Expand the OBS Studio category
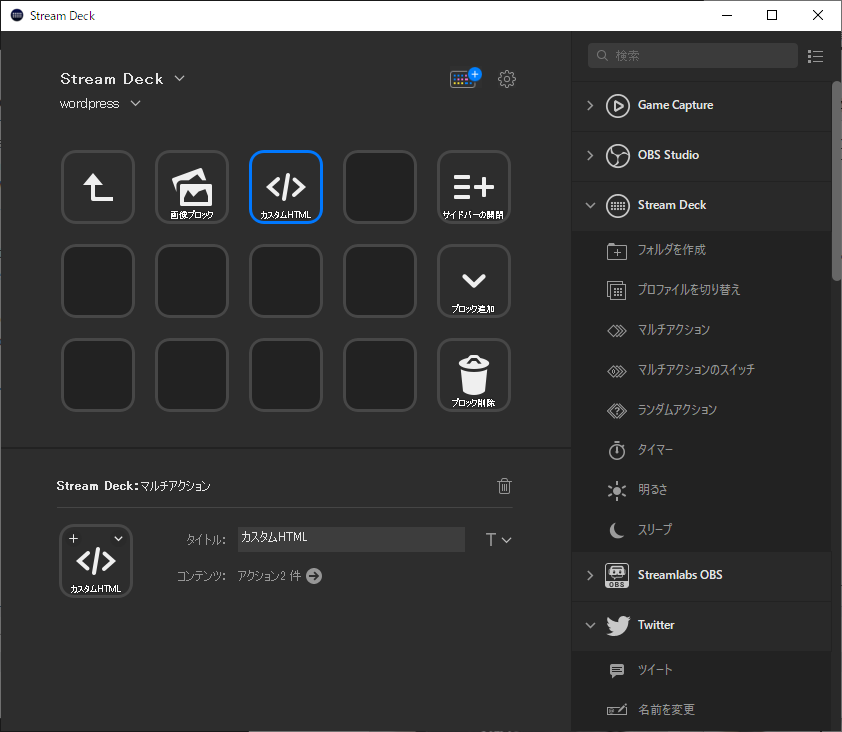 590,155
